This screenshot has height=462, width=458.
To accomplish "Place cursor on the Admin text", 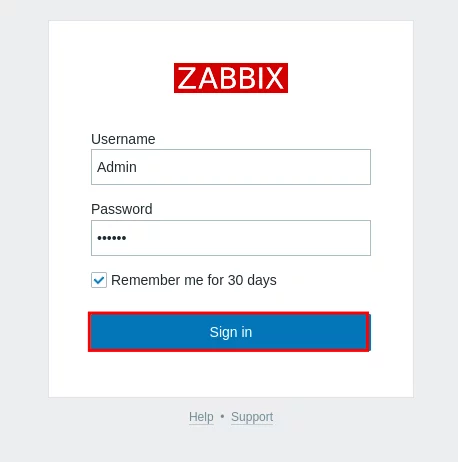I will (x=117, y=167).
